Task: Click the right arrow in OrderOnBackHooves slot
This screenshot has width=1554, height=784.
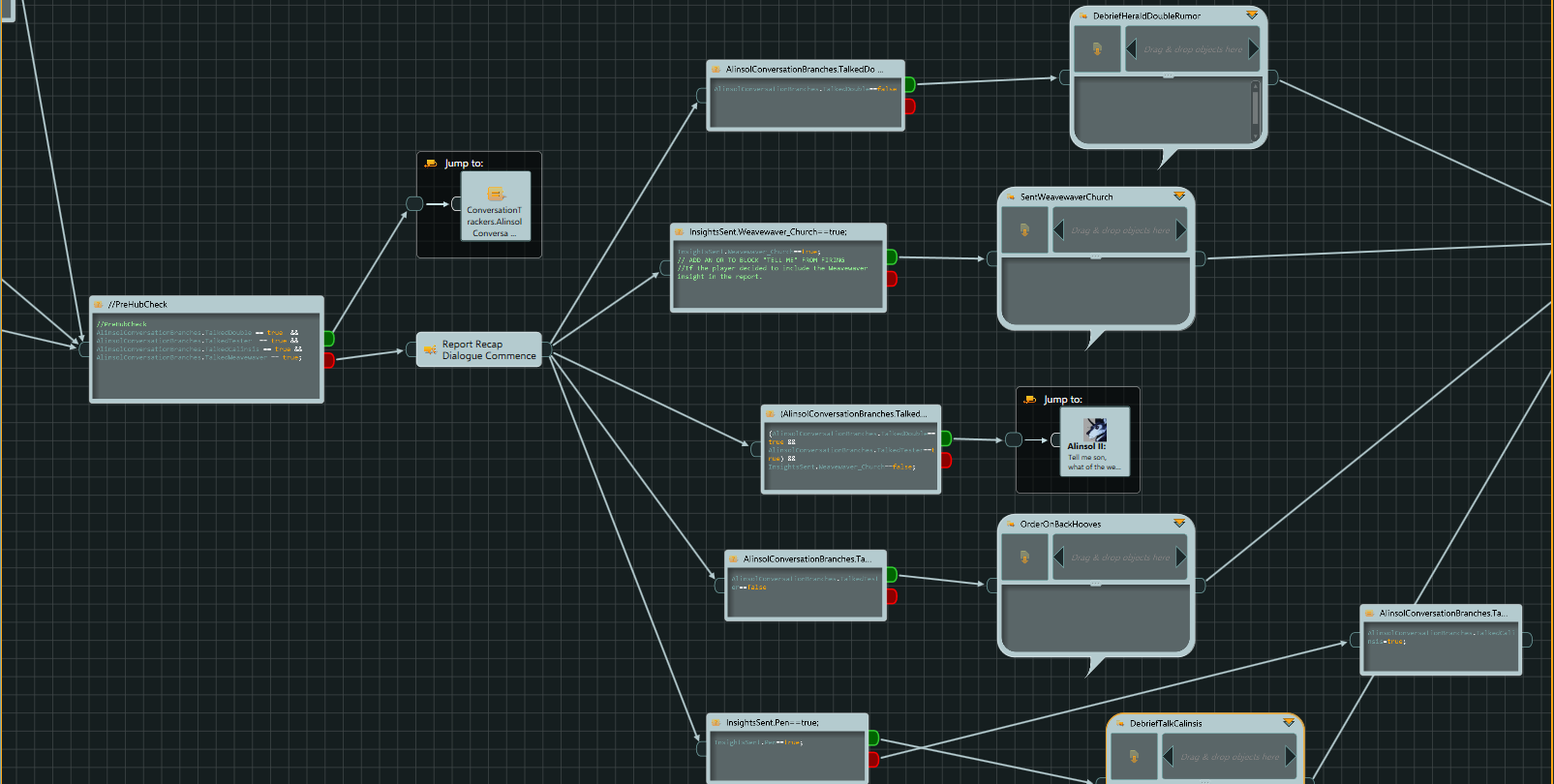Action: 1180,558
